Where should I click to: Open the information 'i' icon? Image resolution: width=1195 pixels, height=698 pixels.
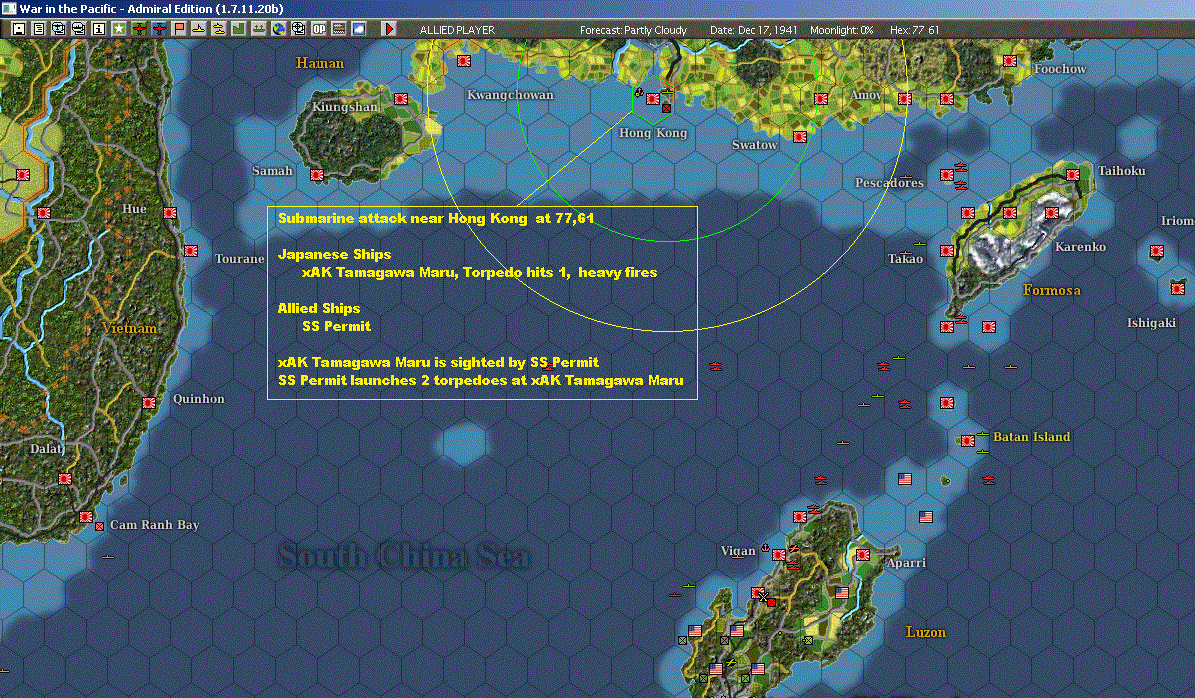[x=98, y=29]
